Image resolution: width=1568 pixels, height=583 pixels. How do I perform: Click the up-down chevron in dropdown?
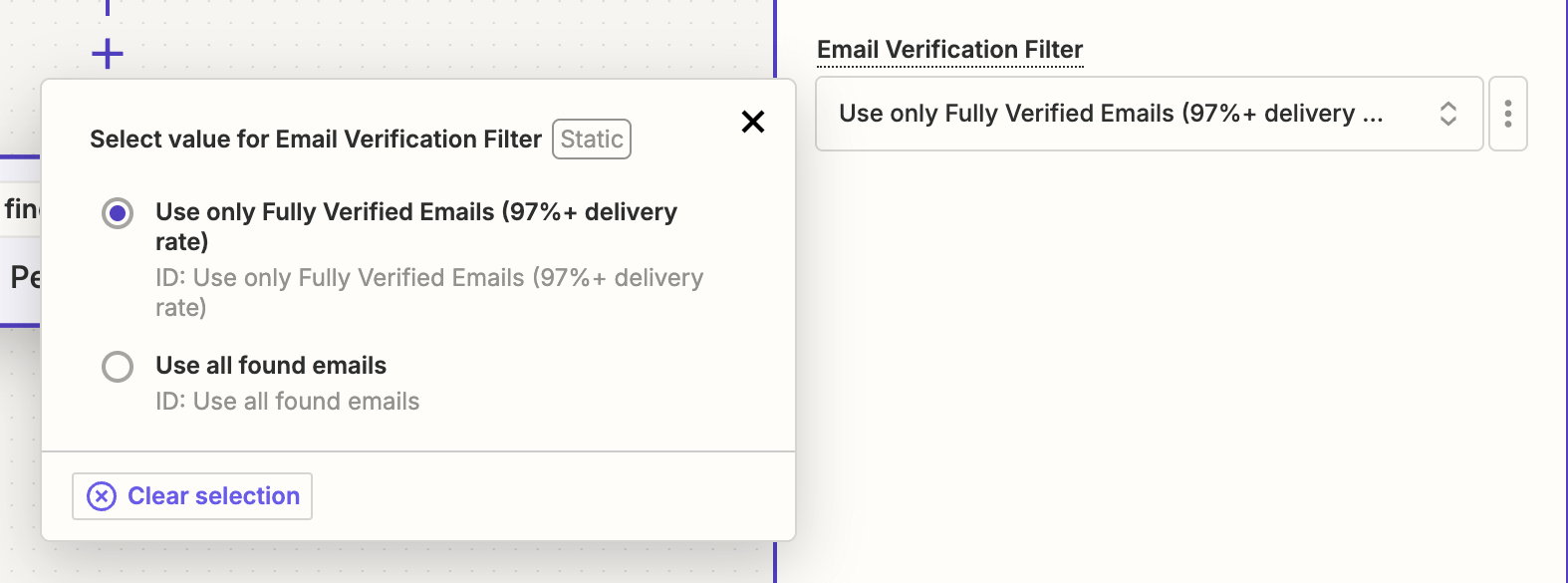pyautogui.click(x=1448, y=114)
